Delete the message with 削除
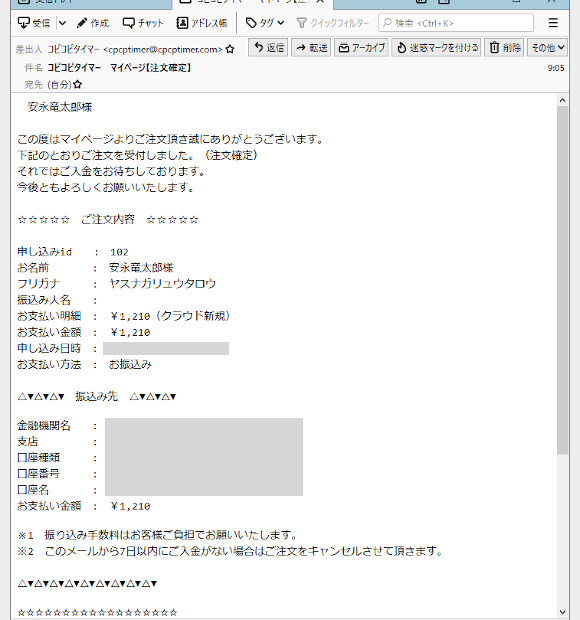 [504, 48]
